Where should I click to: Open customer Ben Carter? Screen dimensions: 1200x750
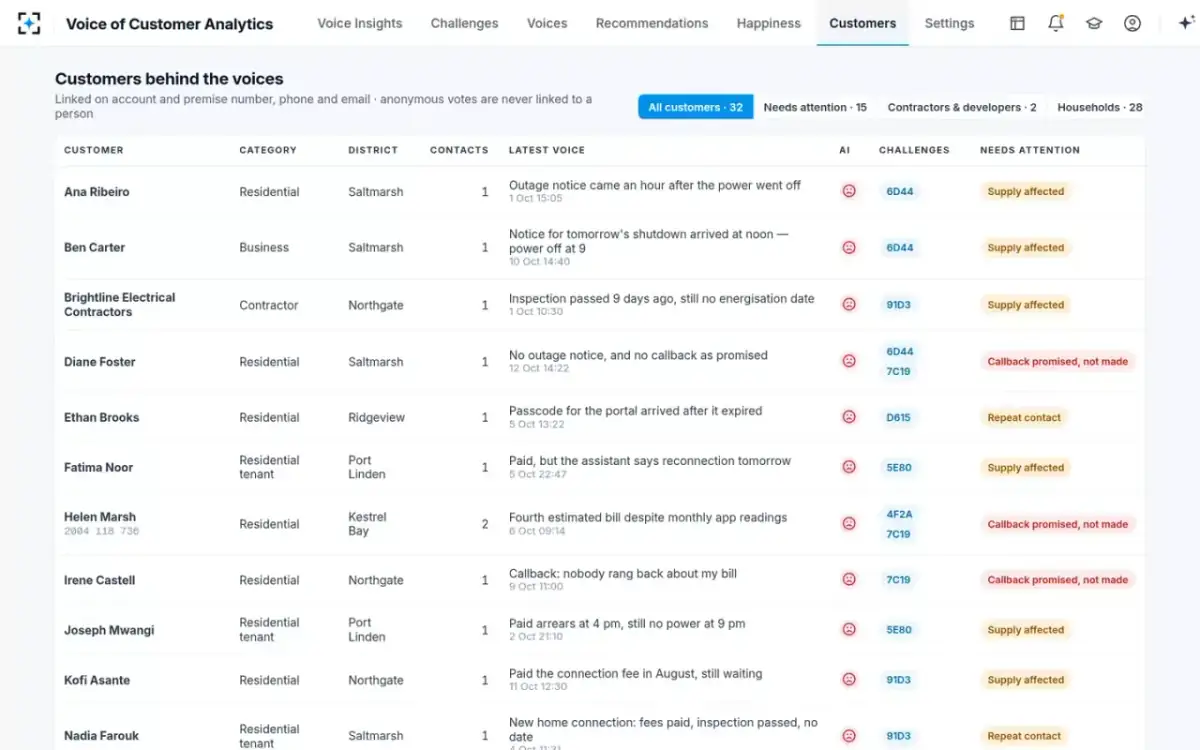pyautogui.click(x=94, y=248)
